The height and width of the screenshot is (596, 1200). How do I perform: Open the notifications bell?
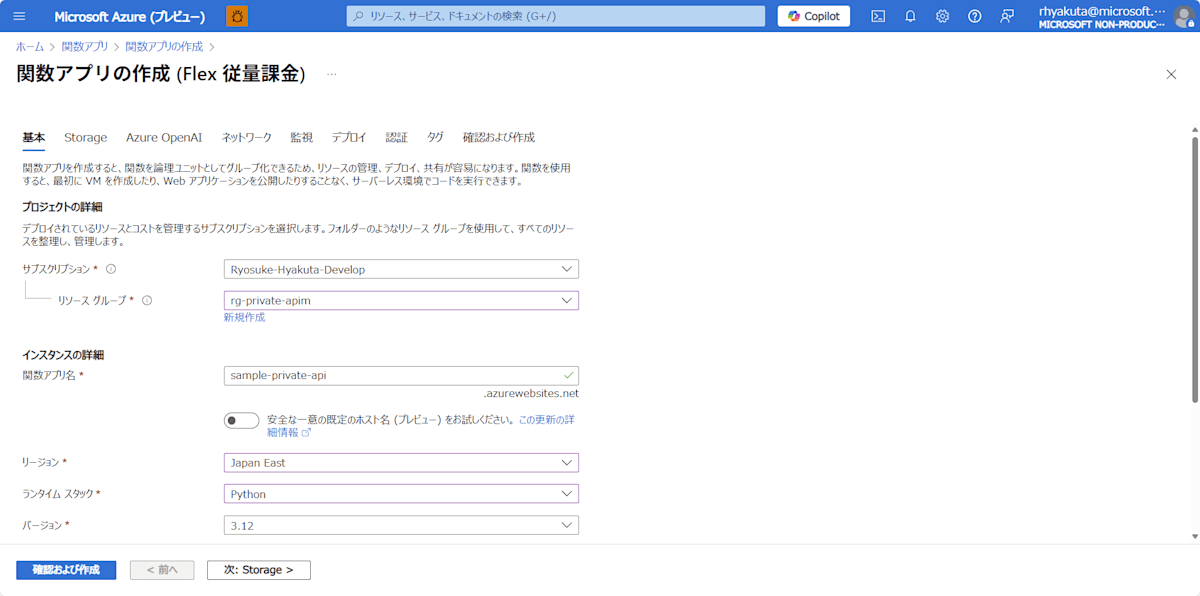tap(910, 16)
